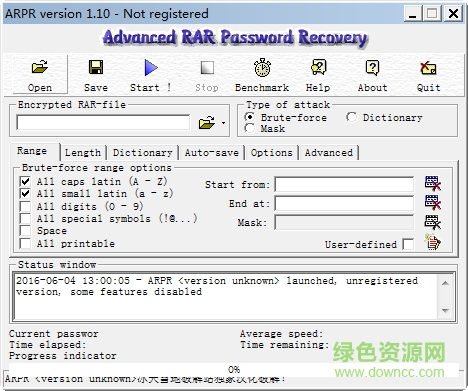Toggle the User-defined checkbox

click(x=408, y=244)
